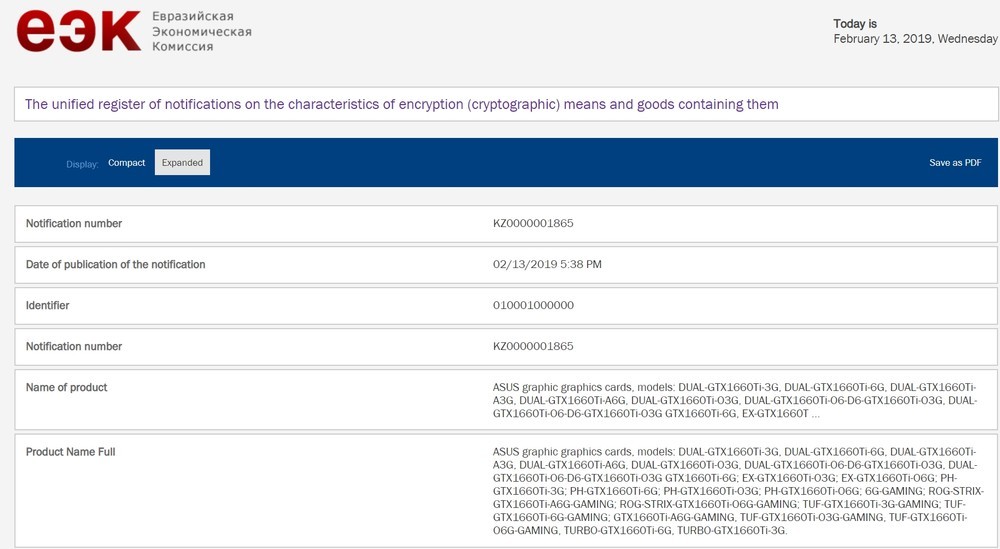Click the date February 13, 2019, Wednesday

(x=915, y=39)
